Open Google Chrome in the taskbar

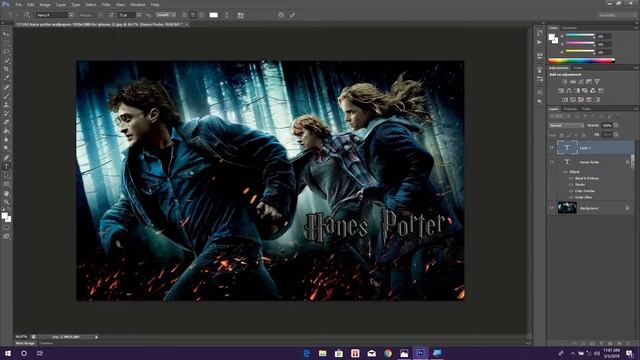coord(388,353)
